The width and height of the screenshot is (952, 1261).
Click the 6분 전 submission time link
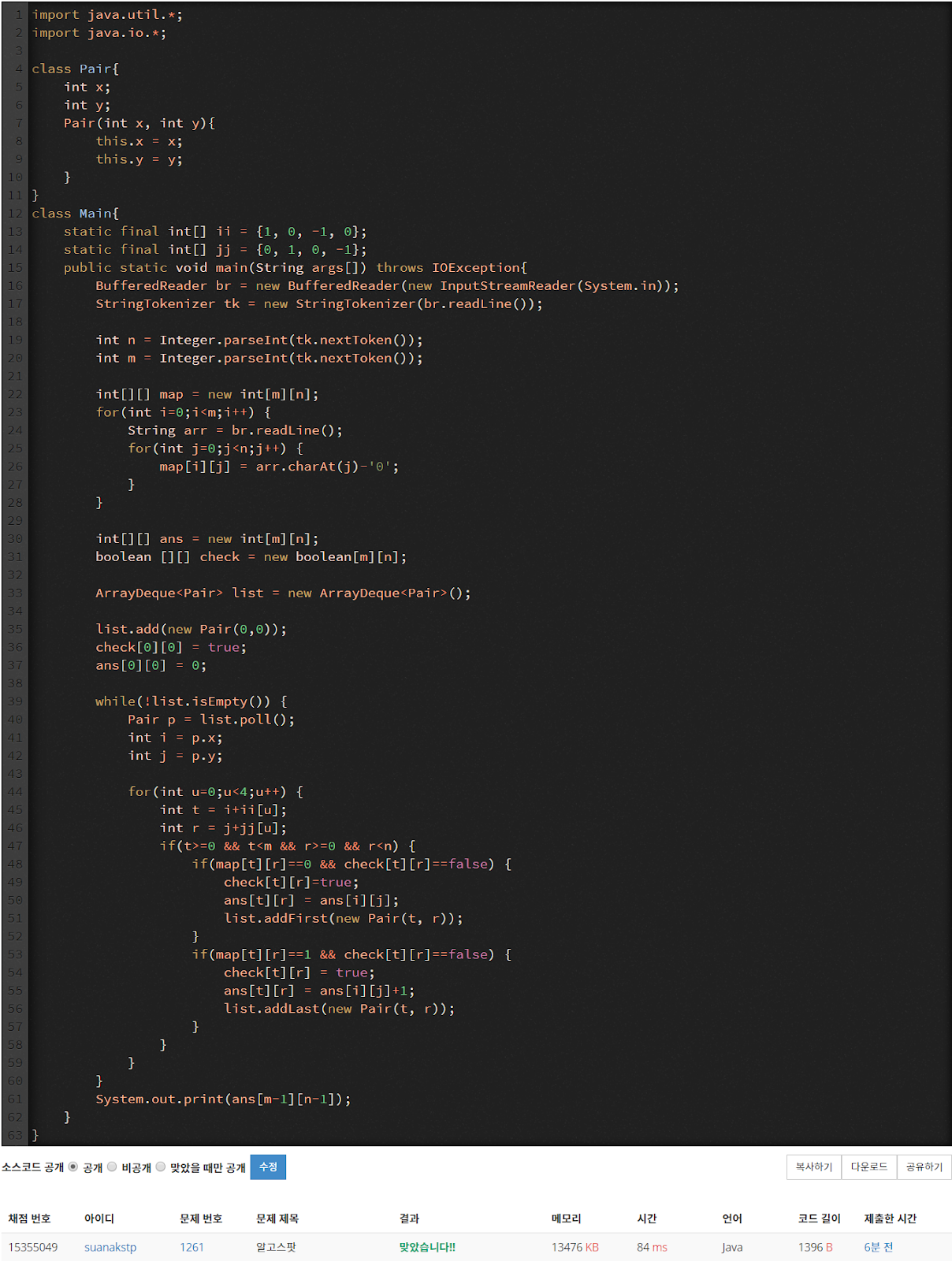tap(878, 1247)
